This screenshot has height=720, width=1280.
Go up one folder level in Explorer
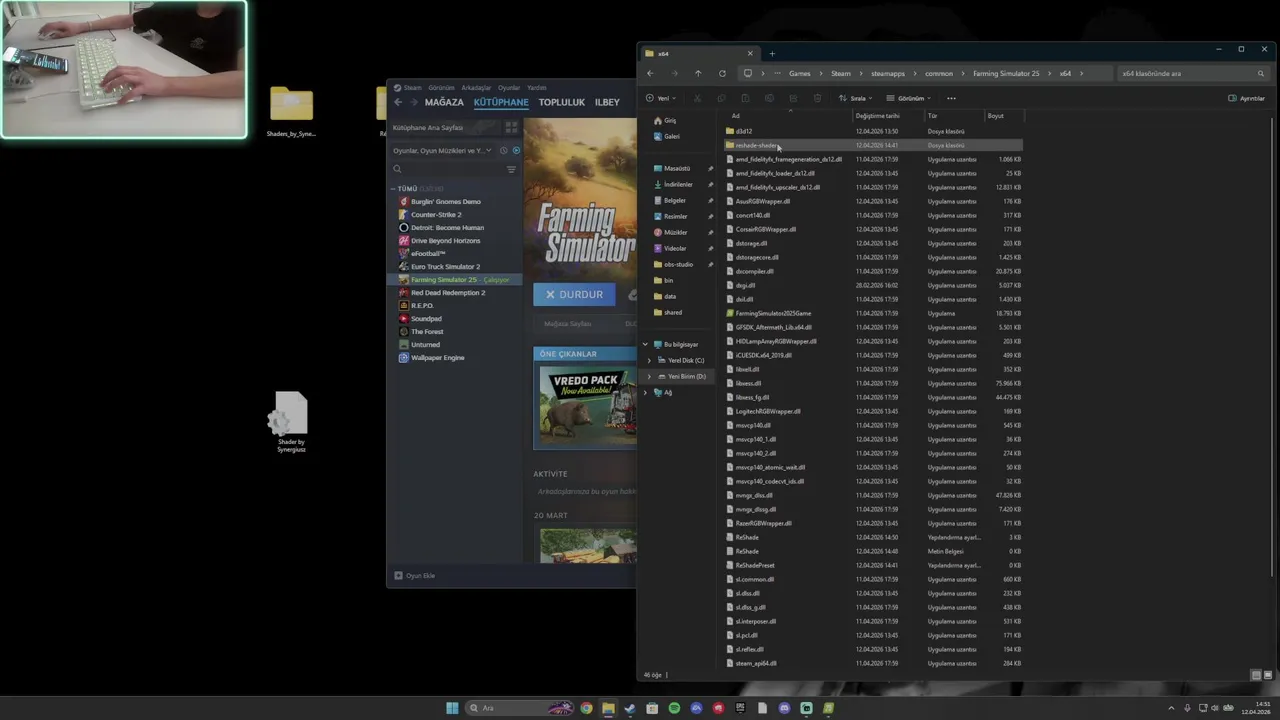click(x=698, y=73)
